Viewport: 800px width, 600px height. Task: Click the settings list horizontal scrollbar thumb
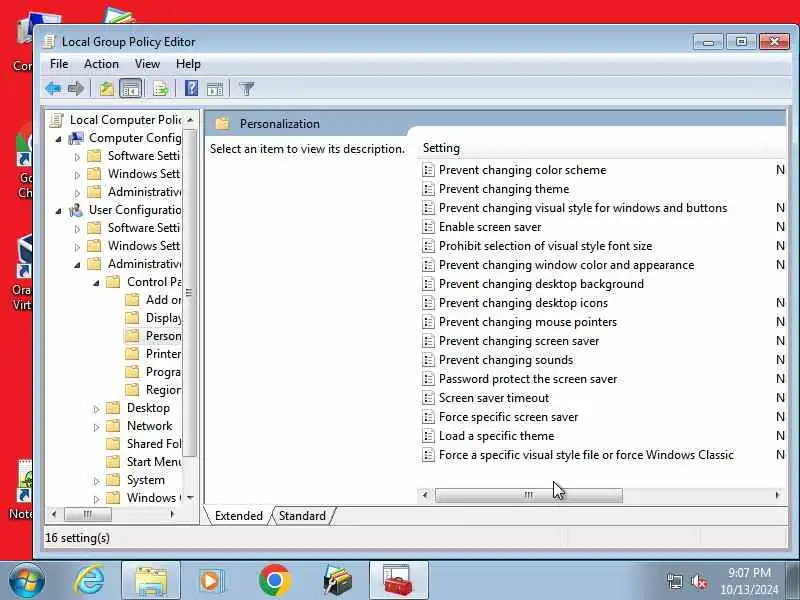tap(529, 495)
